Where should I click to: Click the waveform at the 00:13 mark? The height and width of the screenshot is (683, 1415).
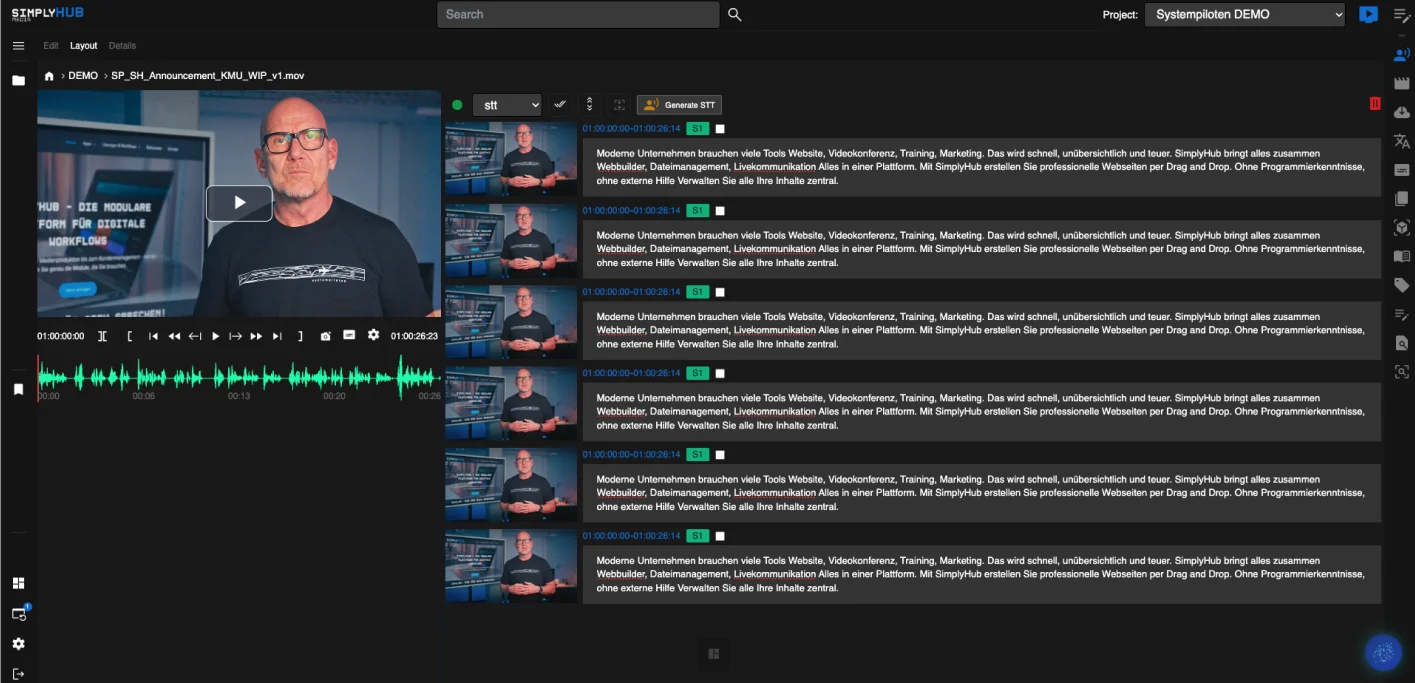[x=238, y=377]
